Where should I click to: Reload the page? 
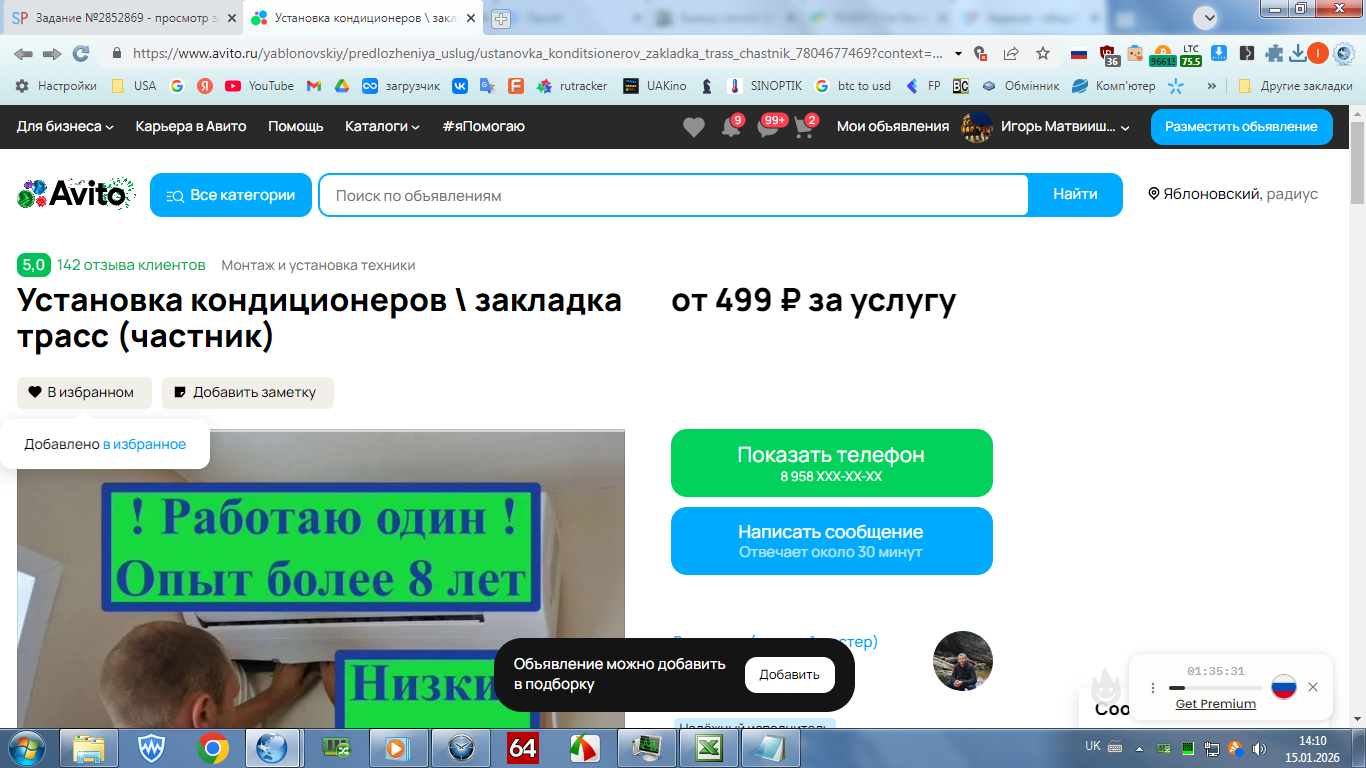[81, 53]
